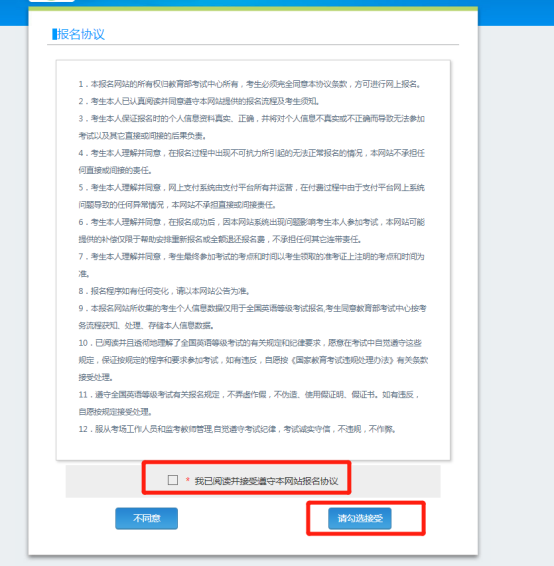Click clause 3 about truthful personal information

pos(252,127)
